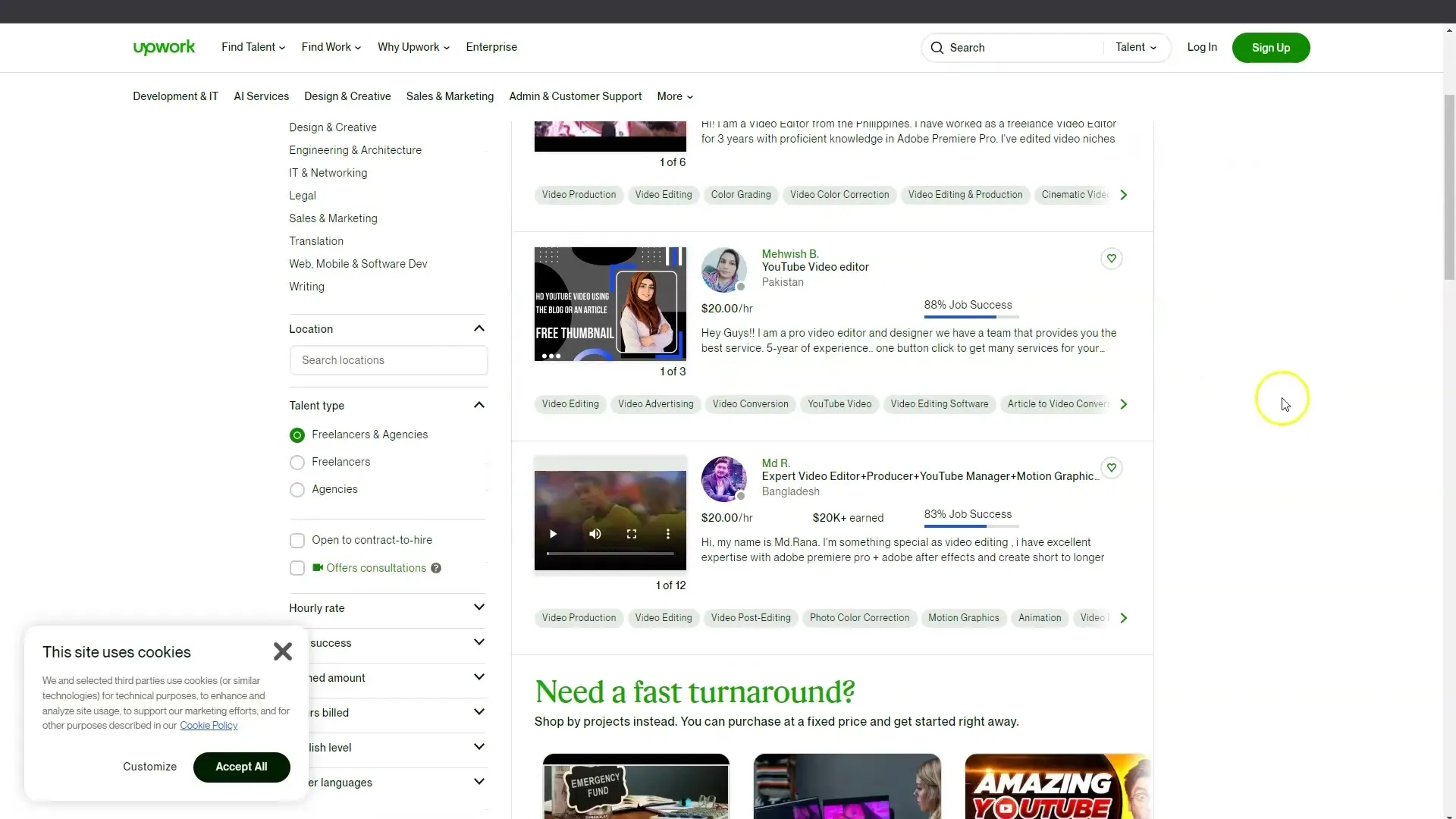Screen dimensions: 1456x819
Task: Click the Sign Up button
Action: pyautogui.click(x=1271, y=47)
